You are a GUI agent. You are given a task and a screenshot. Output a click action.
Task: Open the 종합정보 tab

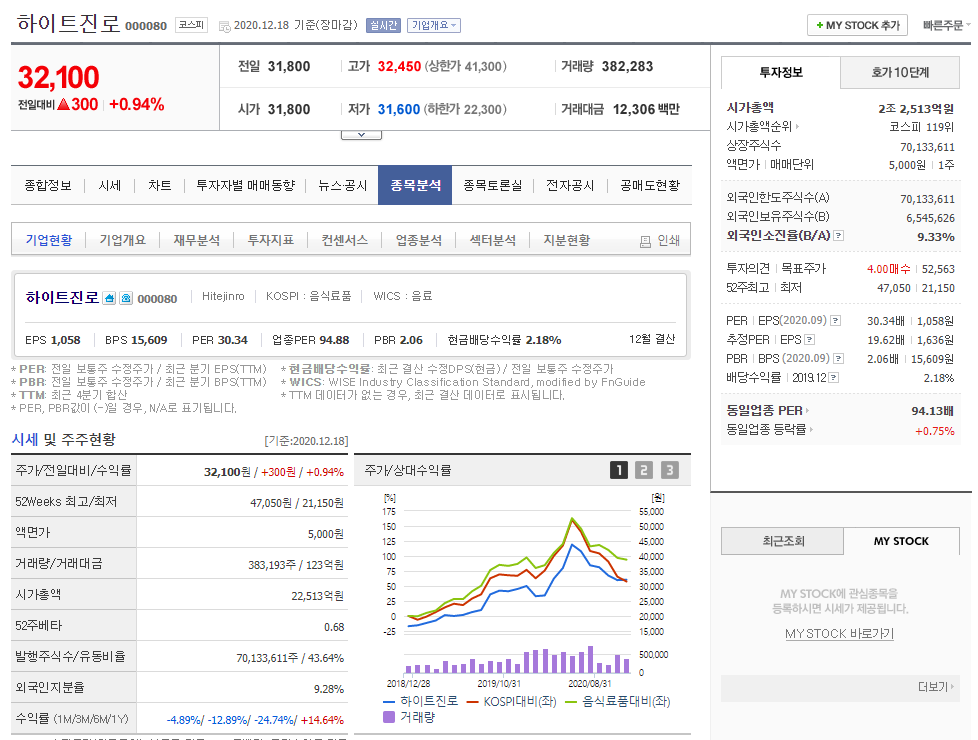48,185
